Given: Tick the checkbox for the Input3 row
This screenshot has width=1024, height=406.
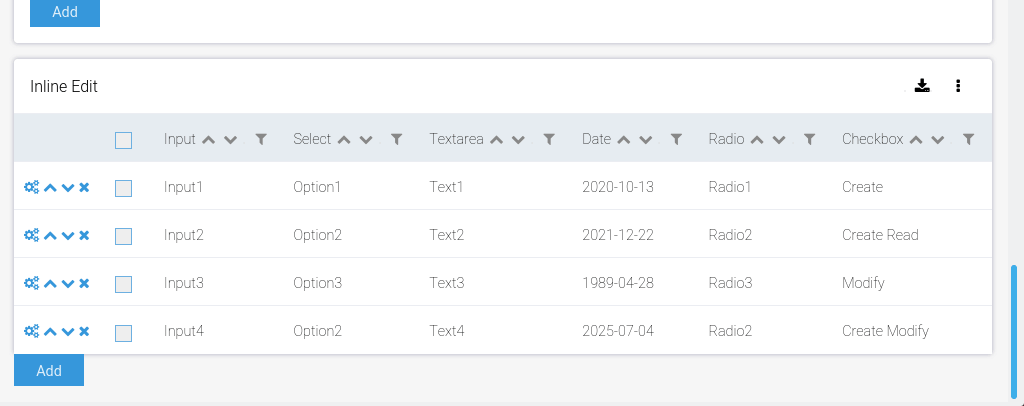Looking at the screenshot, I should 123,284.
